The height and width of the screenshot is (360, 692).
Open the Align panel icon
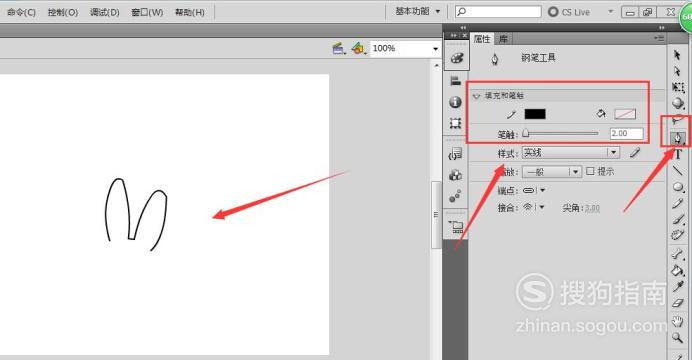tap(455, 80)
